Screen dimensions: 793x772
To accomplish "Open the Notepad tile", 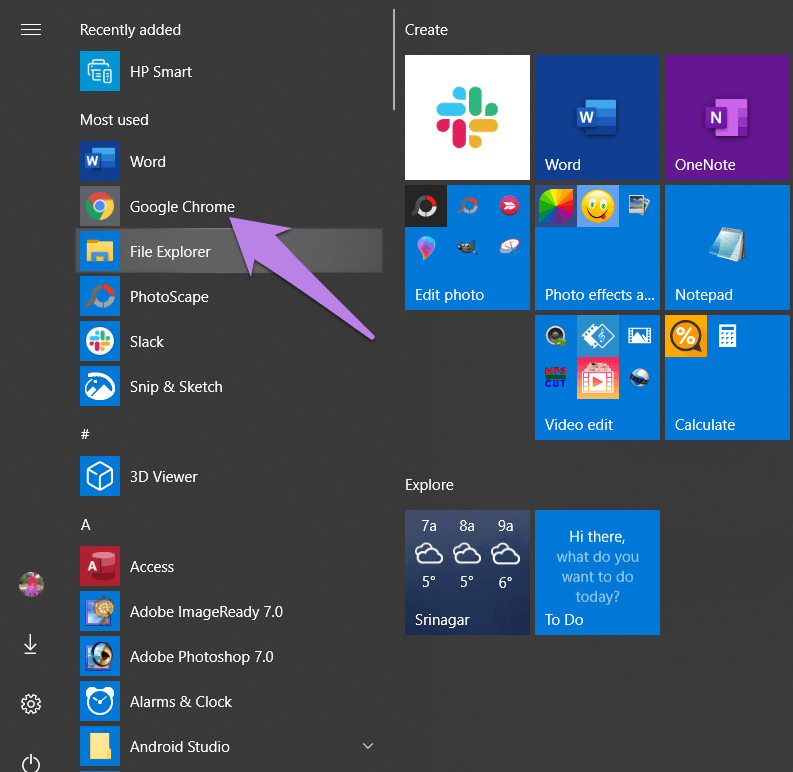I will [x=727, y=247].
